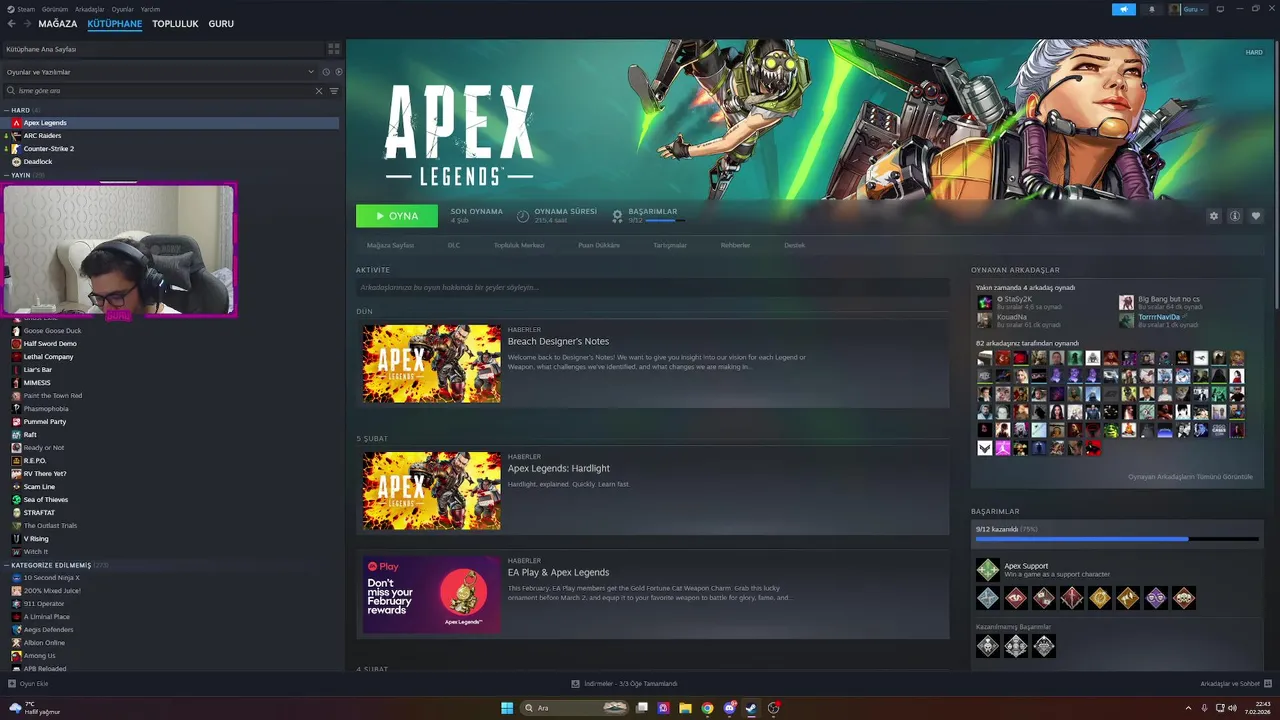The width and height of the screenshot is (1280, 720).
Task: Open Oyunlar ve Yazılımlar dropdown
Action: point(160,72)
